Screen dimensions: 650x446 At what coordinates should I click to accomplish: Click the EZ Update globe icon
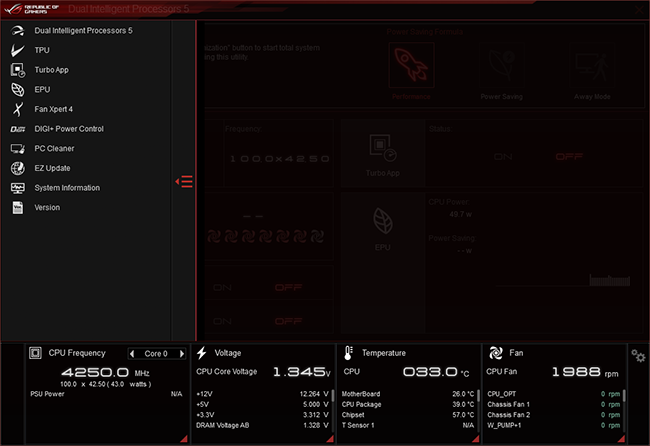pos(17,168)
